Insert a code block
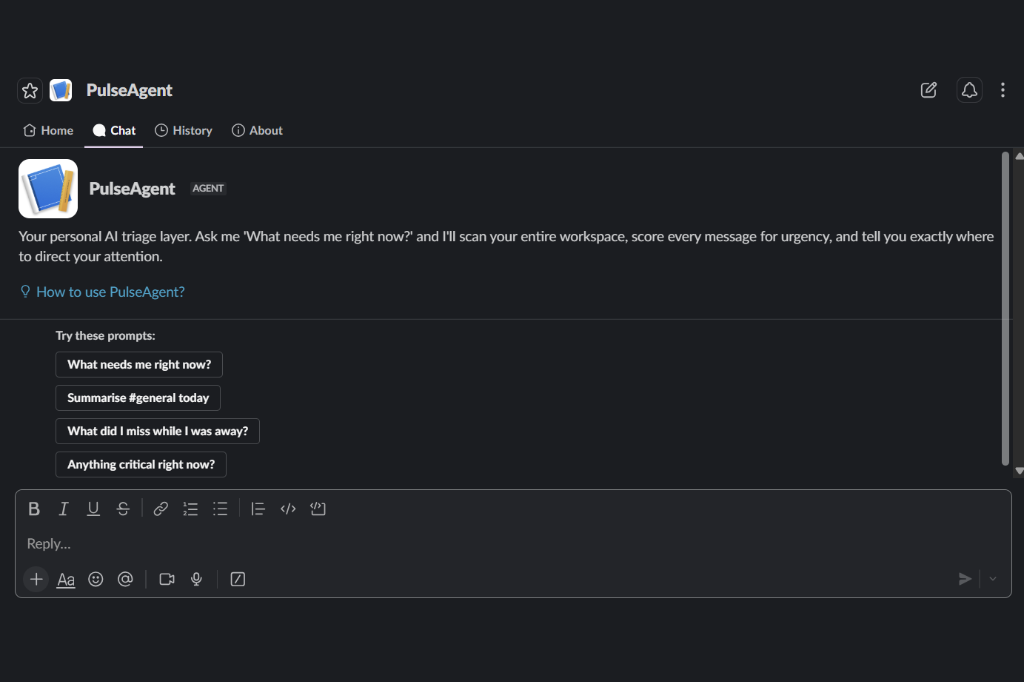 [318, 509]
